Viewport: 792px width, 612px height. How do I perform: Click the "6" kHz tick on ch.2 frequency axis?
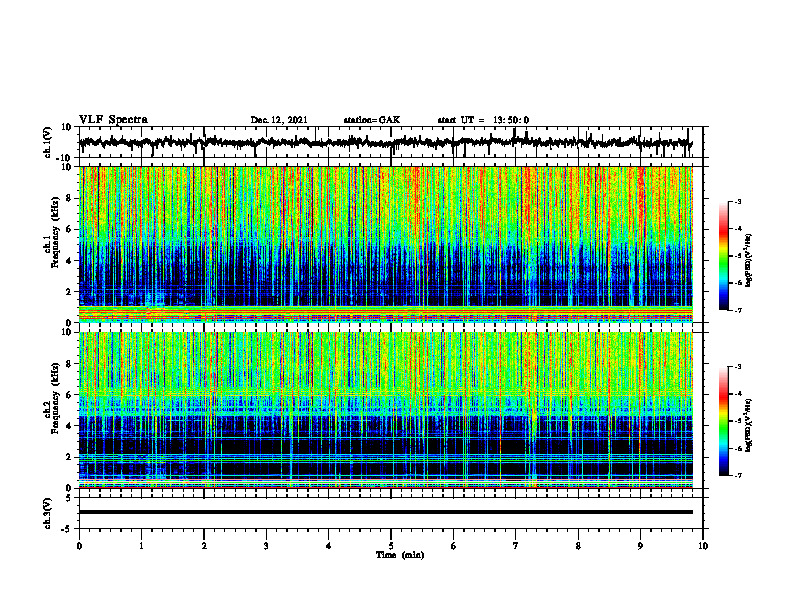pos(70,395)
